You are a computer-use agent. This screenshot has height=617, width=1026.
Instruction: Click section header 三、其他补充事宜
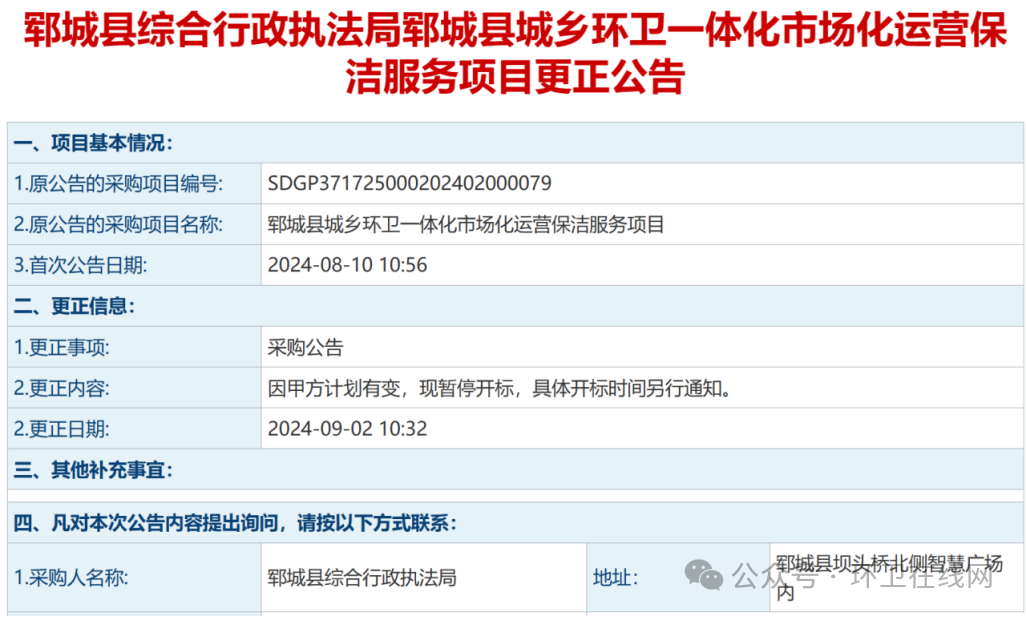[93, 469]
